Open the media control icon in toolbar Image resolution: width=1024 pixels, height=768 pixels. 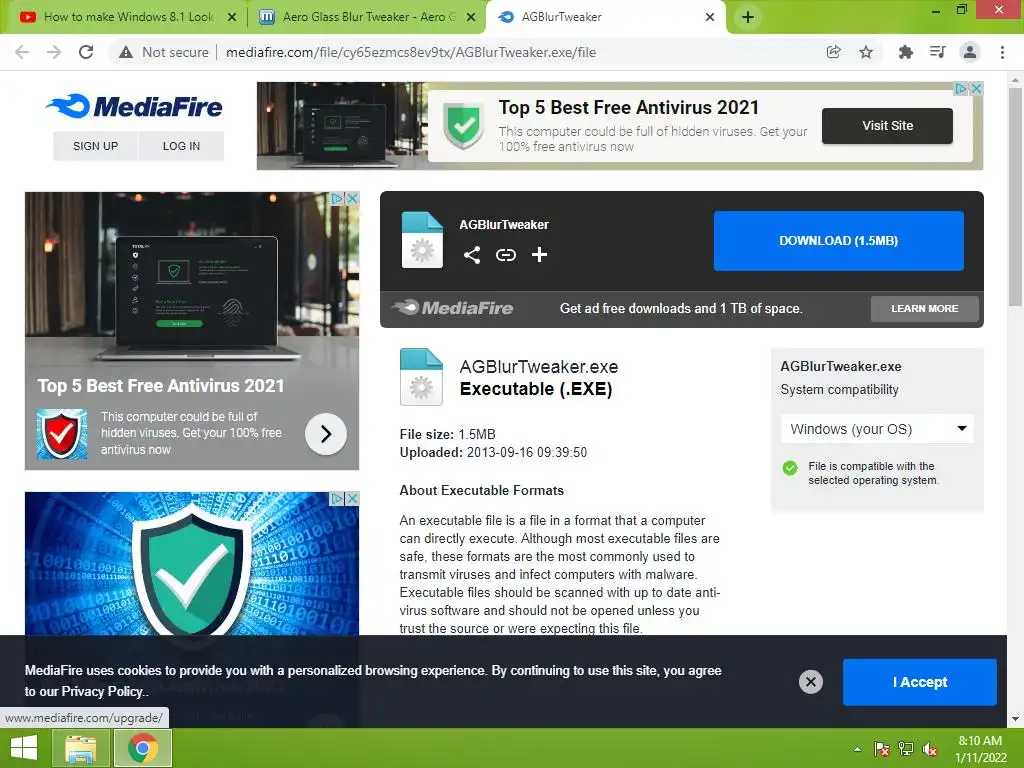click(937, 52)
